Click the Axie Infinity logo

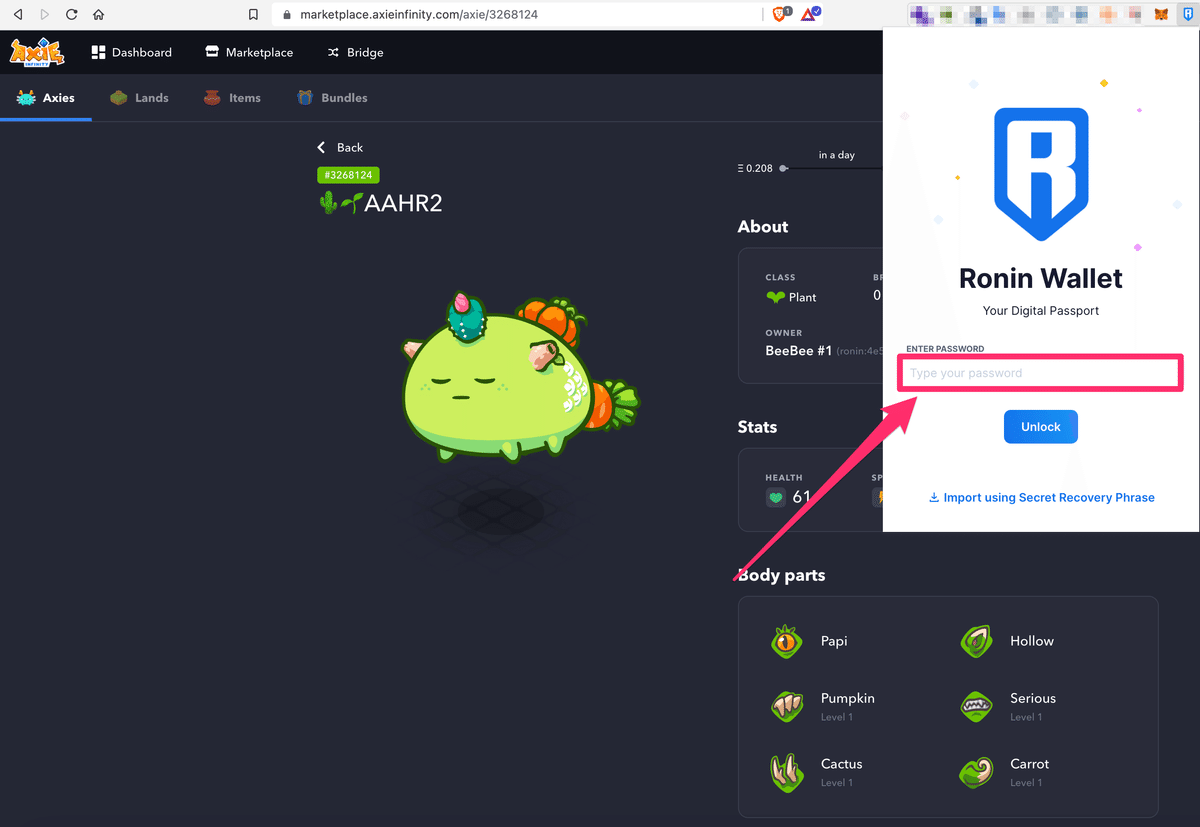point(37,51)
